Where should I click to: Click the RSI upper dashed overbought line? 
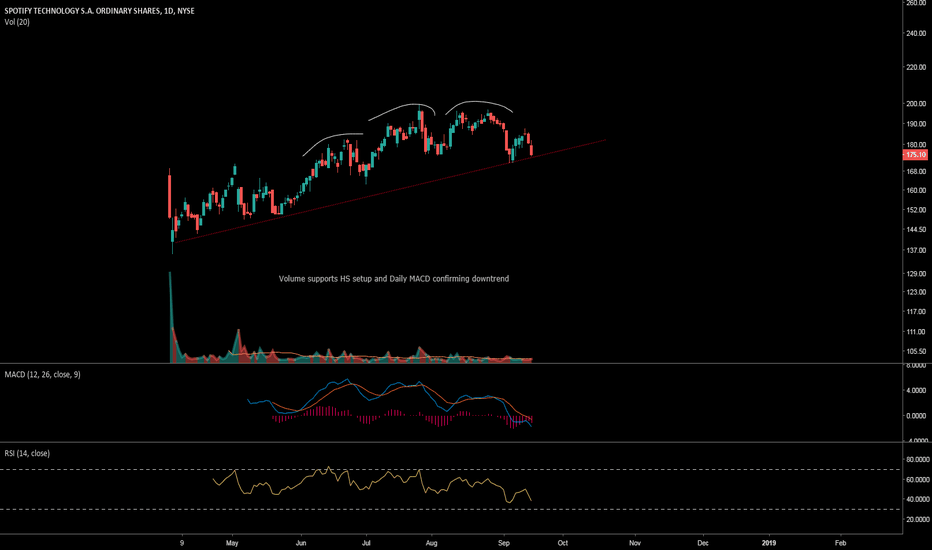pos(451,470)
